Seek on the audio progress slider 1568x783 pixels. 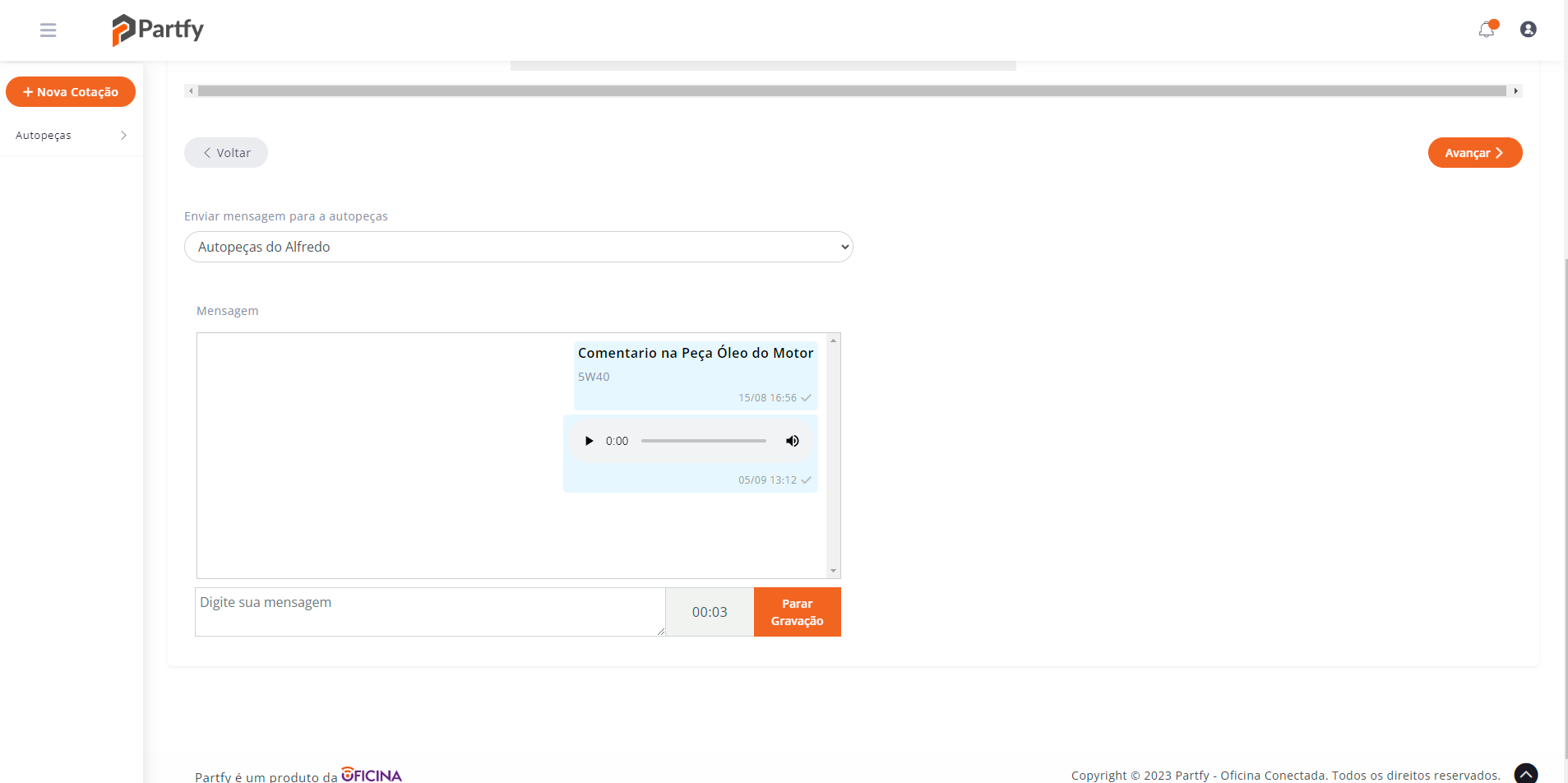click(x=703, y=441)
